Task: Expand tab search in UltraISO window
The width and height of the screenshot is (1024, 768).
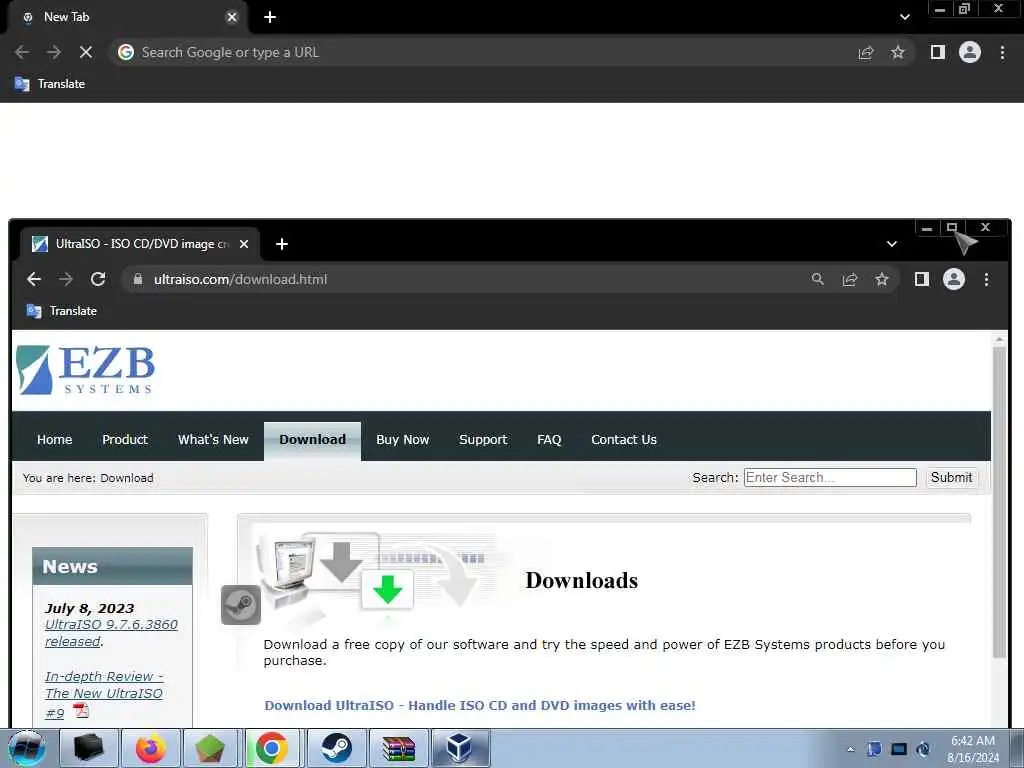Action: [891, 244]
